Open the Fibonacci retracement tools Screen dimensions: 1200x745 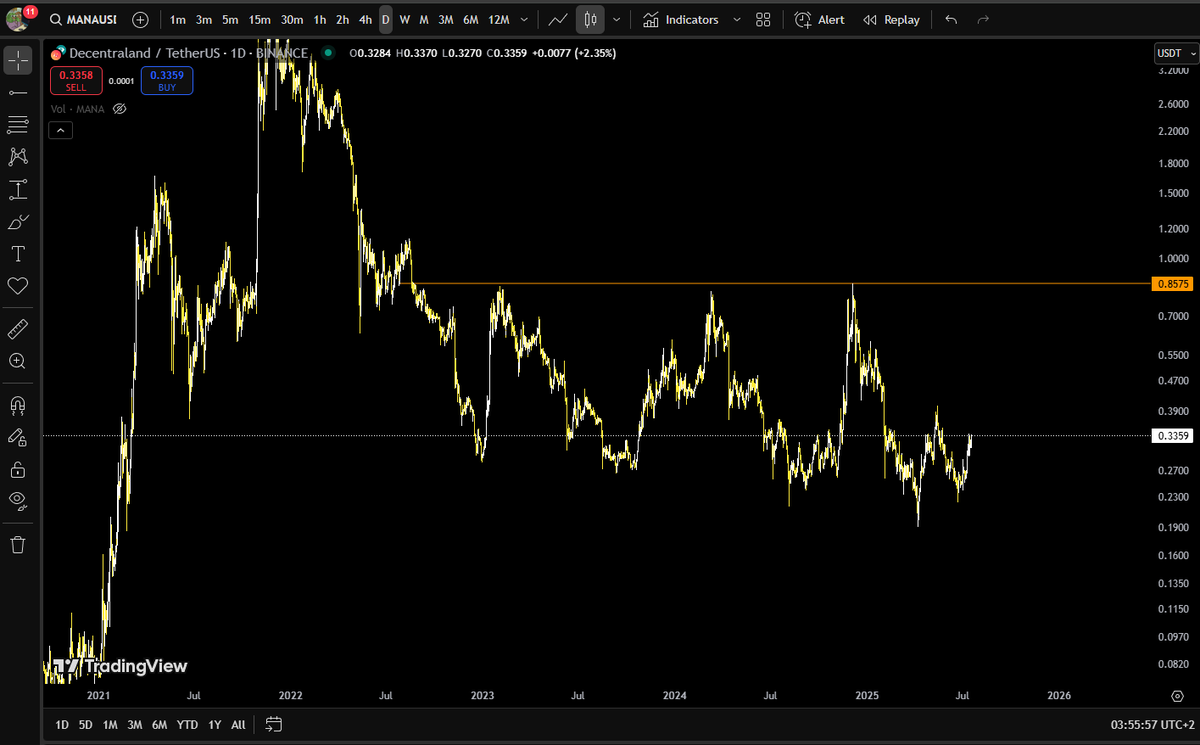point(18,124)
